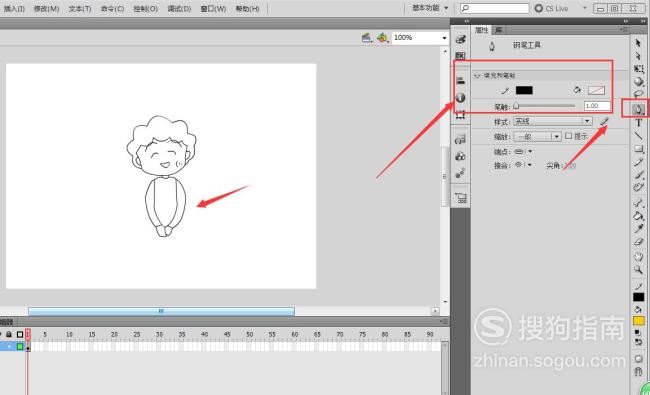This screenshot has height=395, width=650.
Task: Select the Paint Bucket tool
Action: pos(638,216)
